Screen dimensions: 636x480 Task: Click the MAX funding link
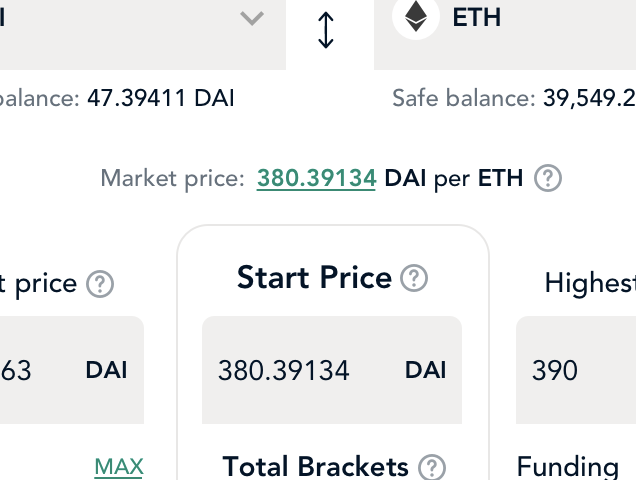(119, 467)
